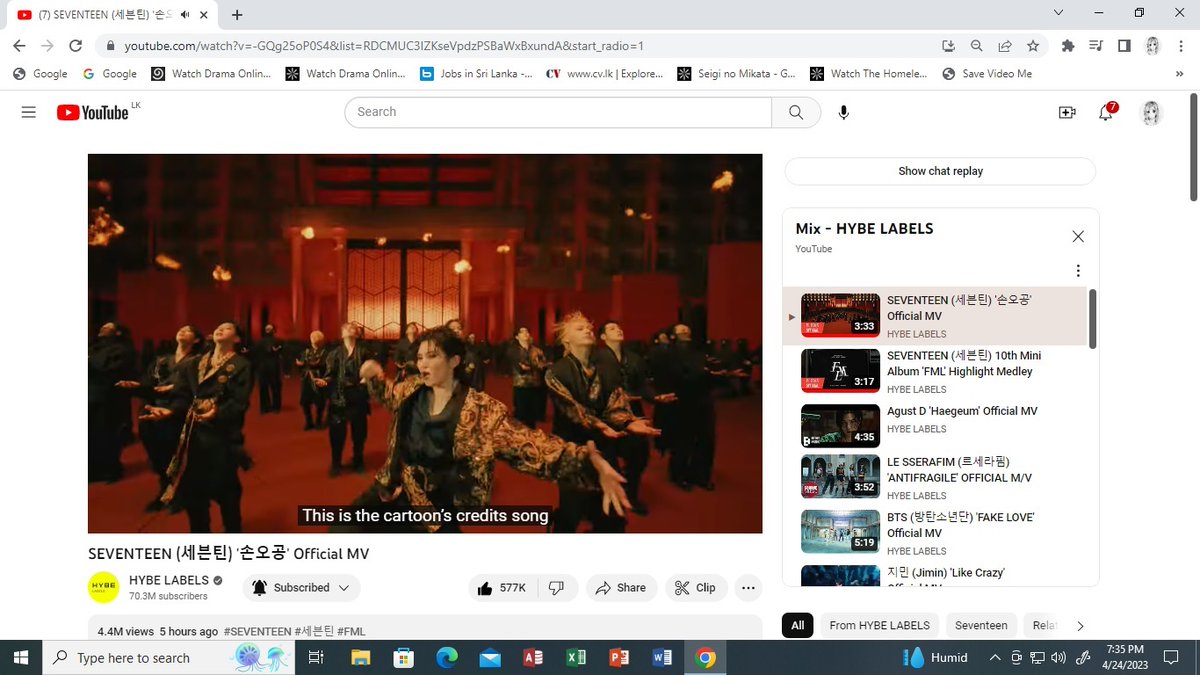Open the 'Jobs in Sri Lanka' bookmark
Screen dimensions: 1200x675
[x=475, y=74]
